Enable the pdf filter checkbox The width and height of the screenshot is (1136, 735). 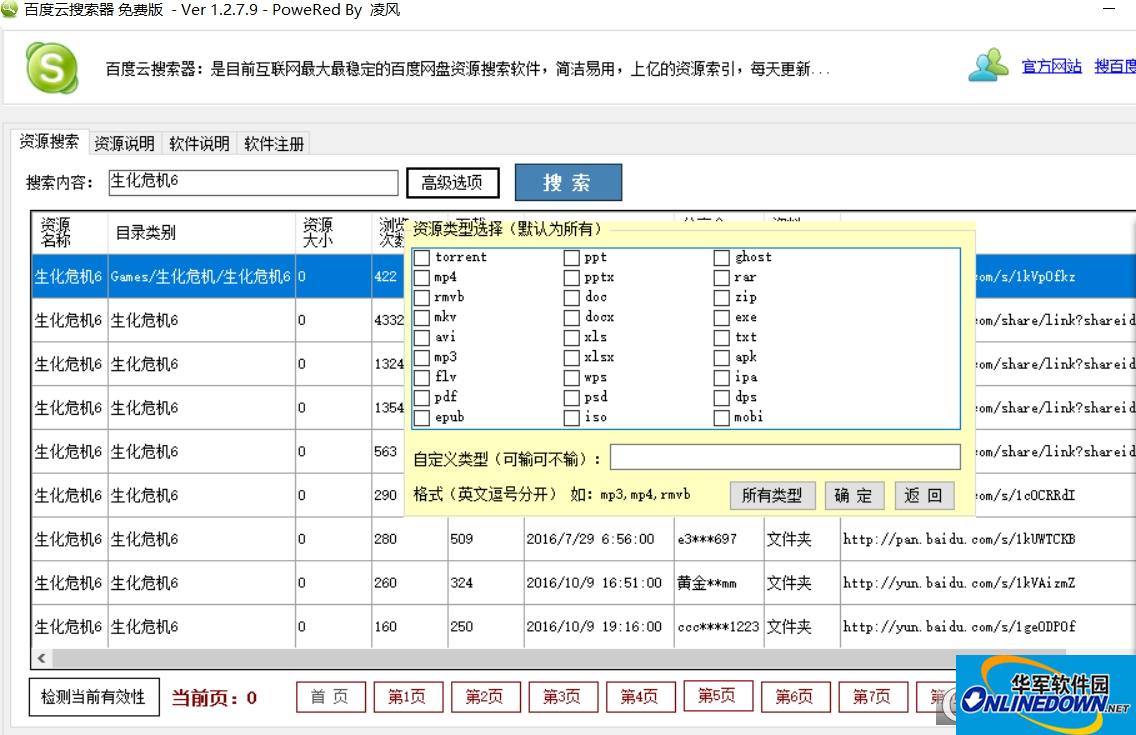tap(421, 397)
